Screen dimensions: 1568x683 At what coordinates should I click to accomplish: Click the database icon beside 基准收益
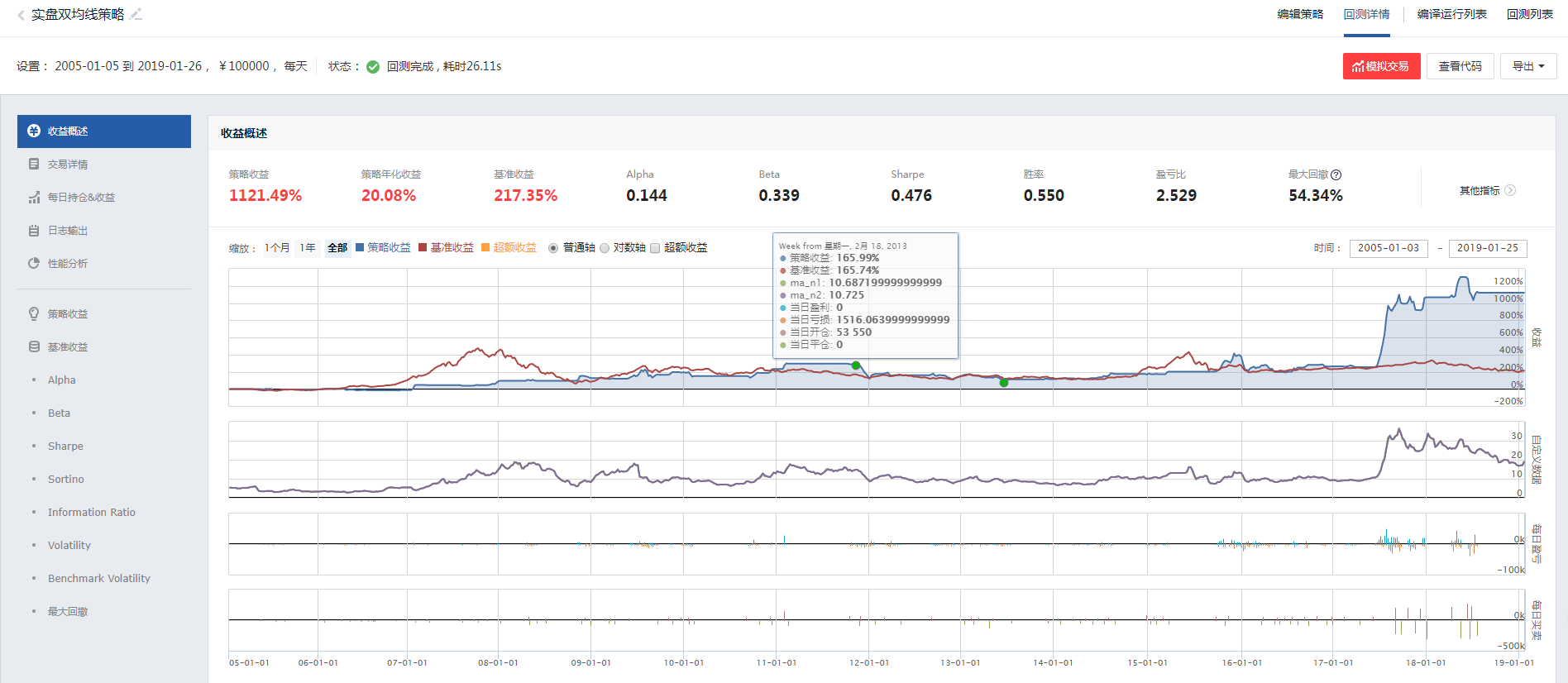coord(34,346)
